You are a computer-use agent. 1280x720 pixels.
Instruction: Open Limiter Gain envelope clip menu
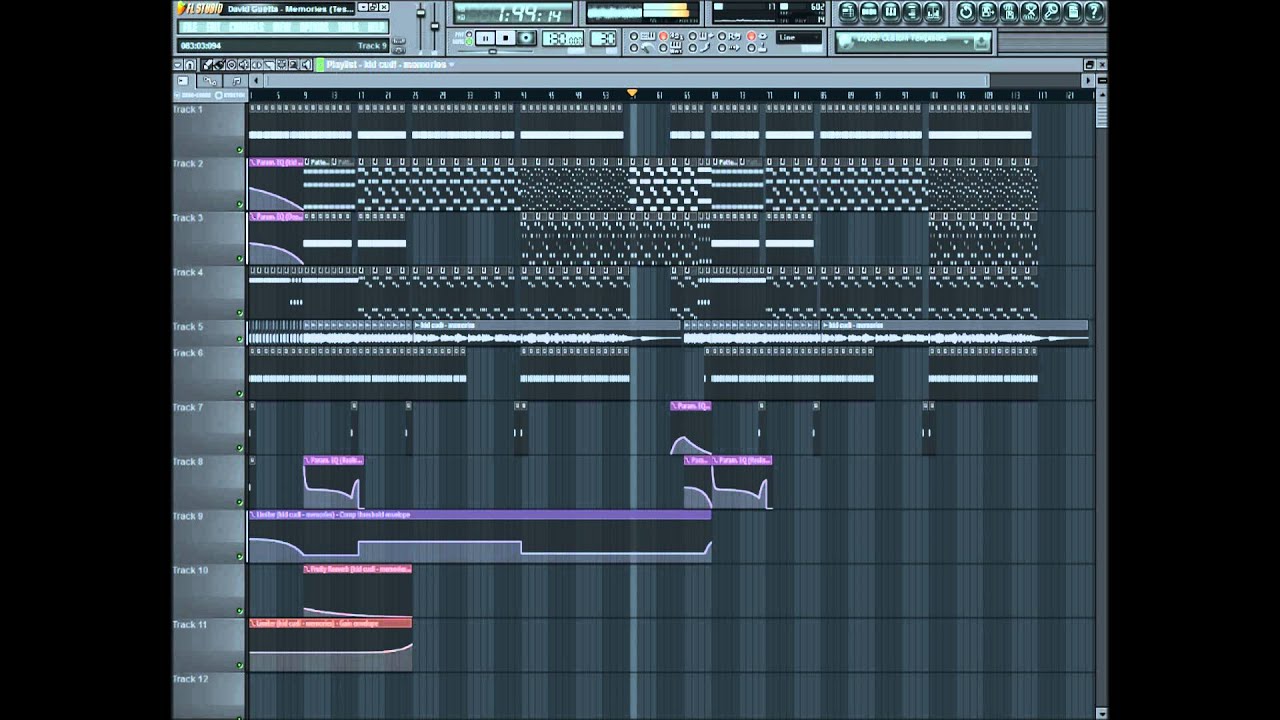tap(252, 622)
